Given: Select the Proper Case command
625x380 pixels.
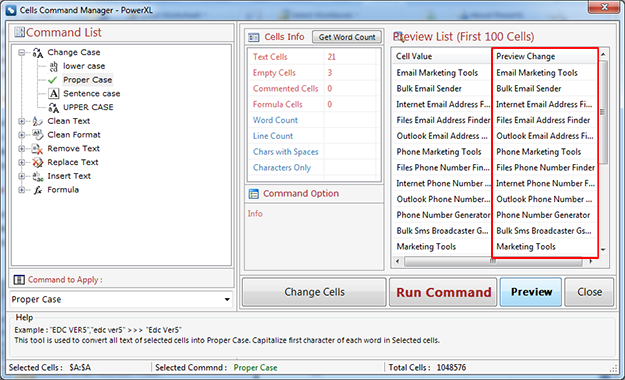Looking at the screenshot, I should click(88, 80).
